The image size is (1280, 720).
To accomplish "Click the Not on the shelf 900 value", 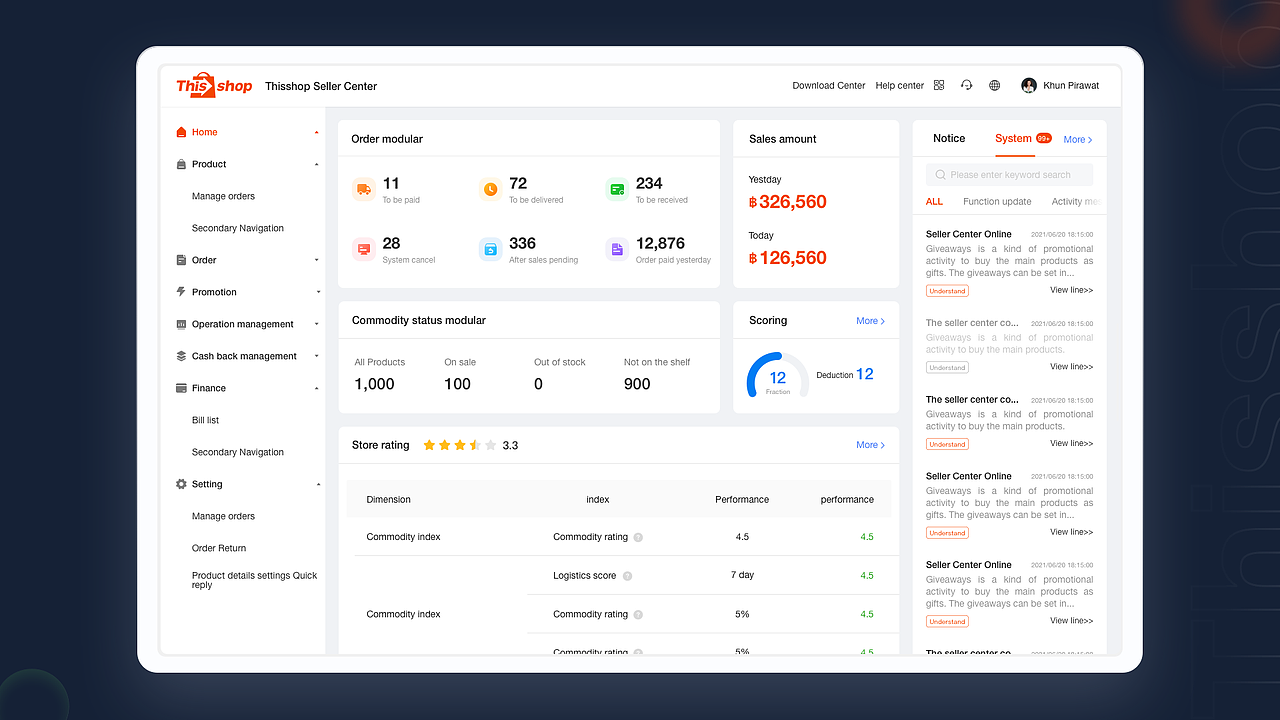I will 637,384.
